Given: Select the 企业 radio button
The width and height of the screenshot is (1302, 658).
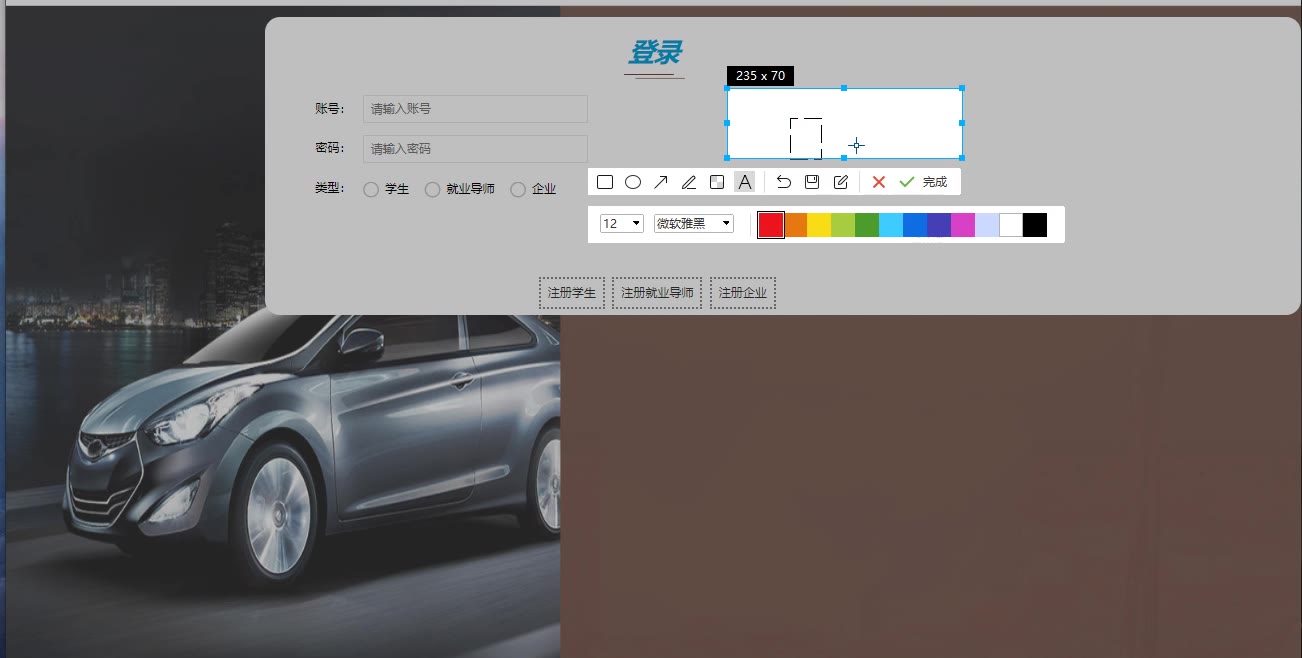Looking at the screenshot, I should [x=518, y=189].
